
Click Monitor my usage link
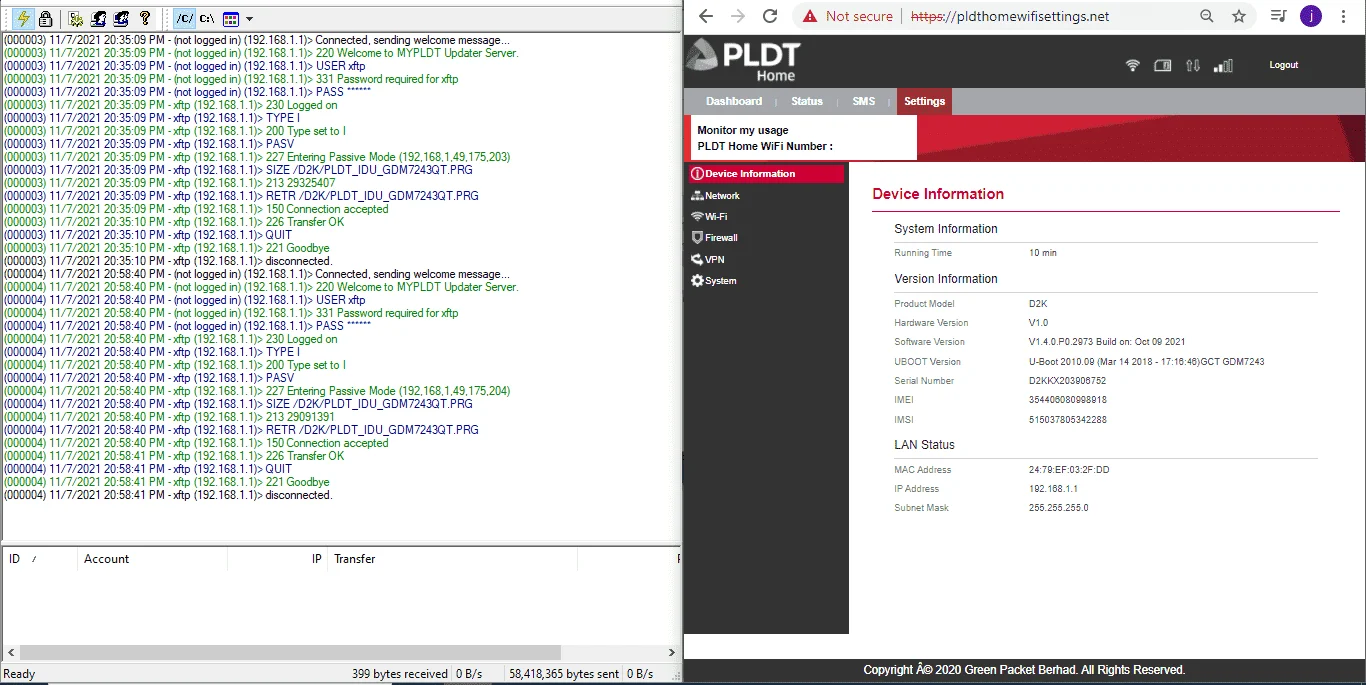click(743, 130)
